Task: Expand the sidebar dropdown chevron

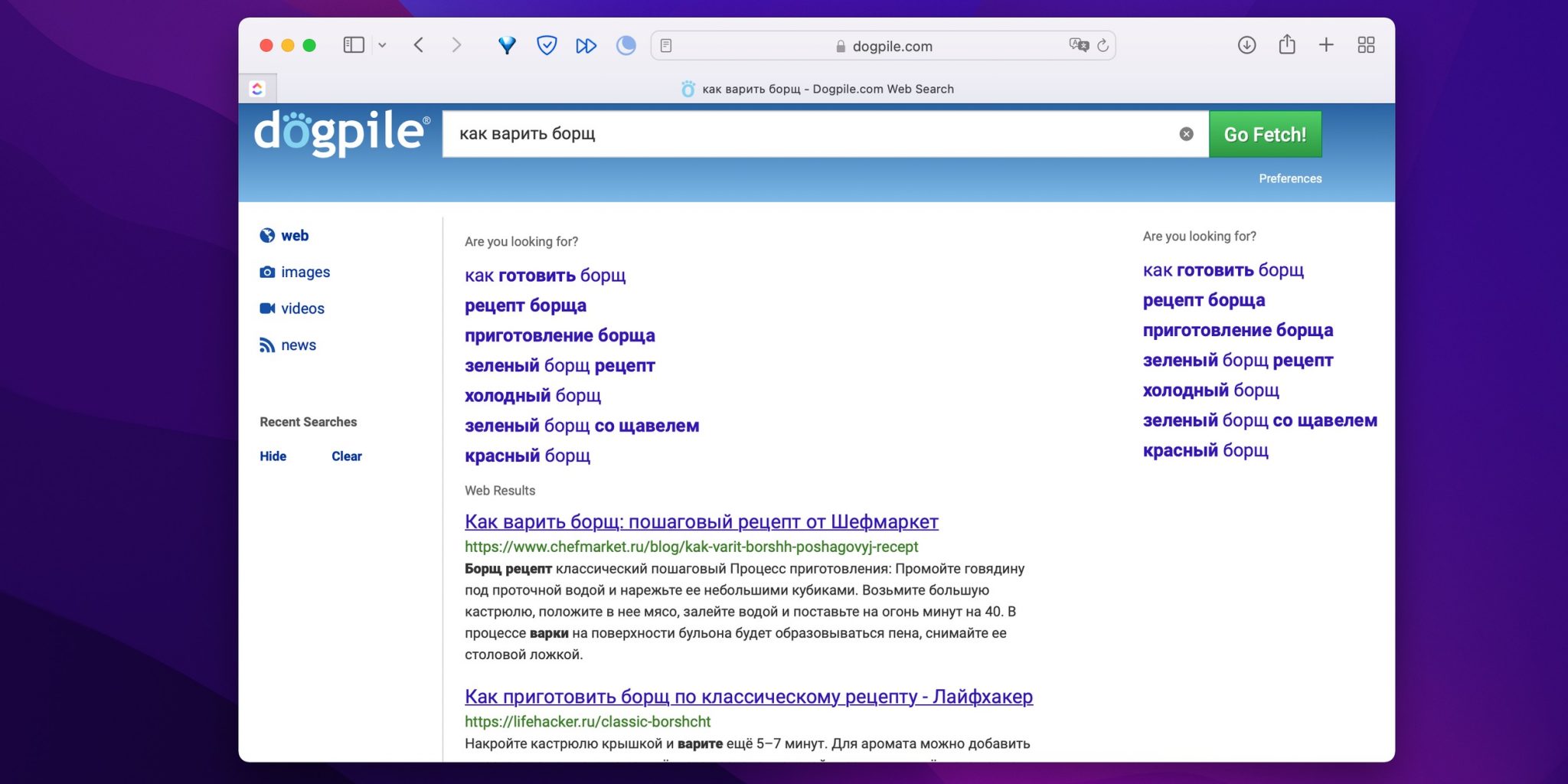Action: pyautogui.click(x=382, y=45)
